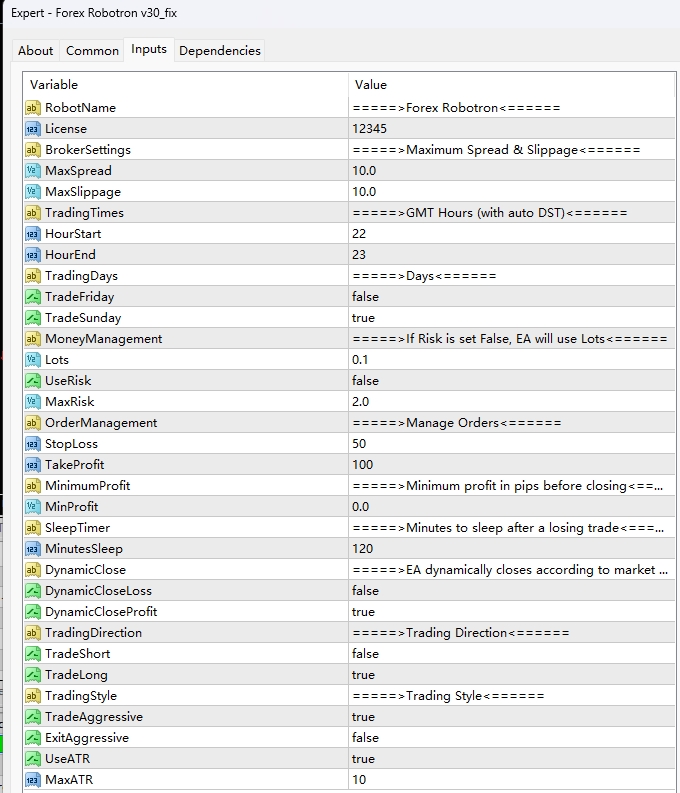
Task: Switch to the Common tab
Action: [x=92, y=51]
